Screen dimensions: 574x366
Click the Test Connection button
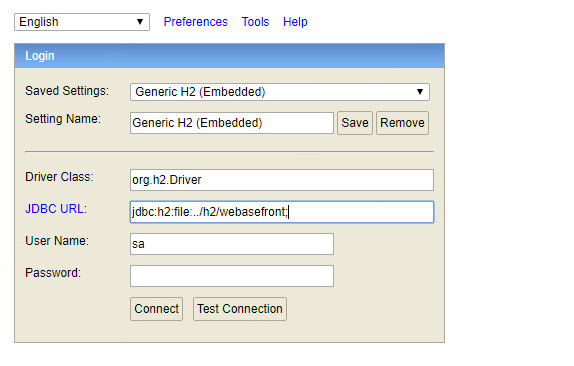pyautogui.click(x=240, y=309)
